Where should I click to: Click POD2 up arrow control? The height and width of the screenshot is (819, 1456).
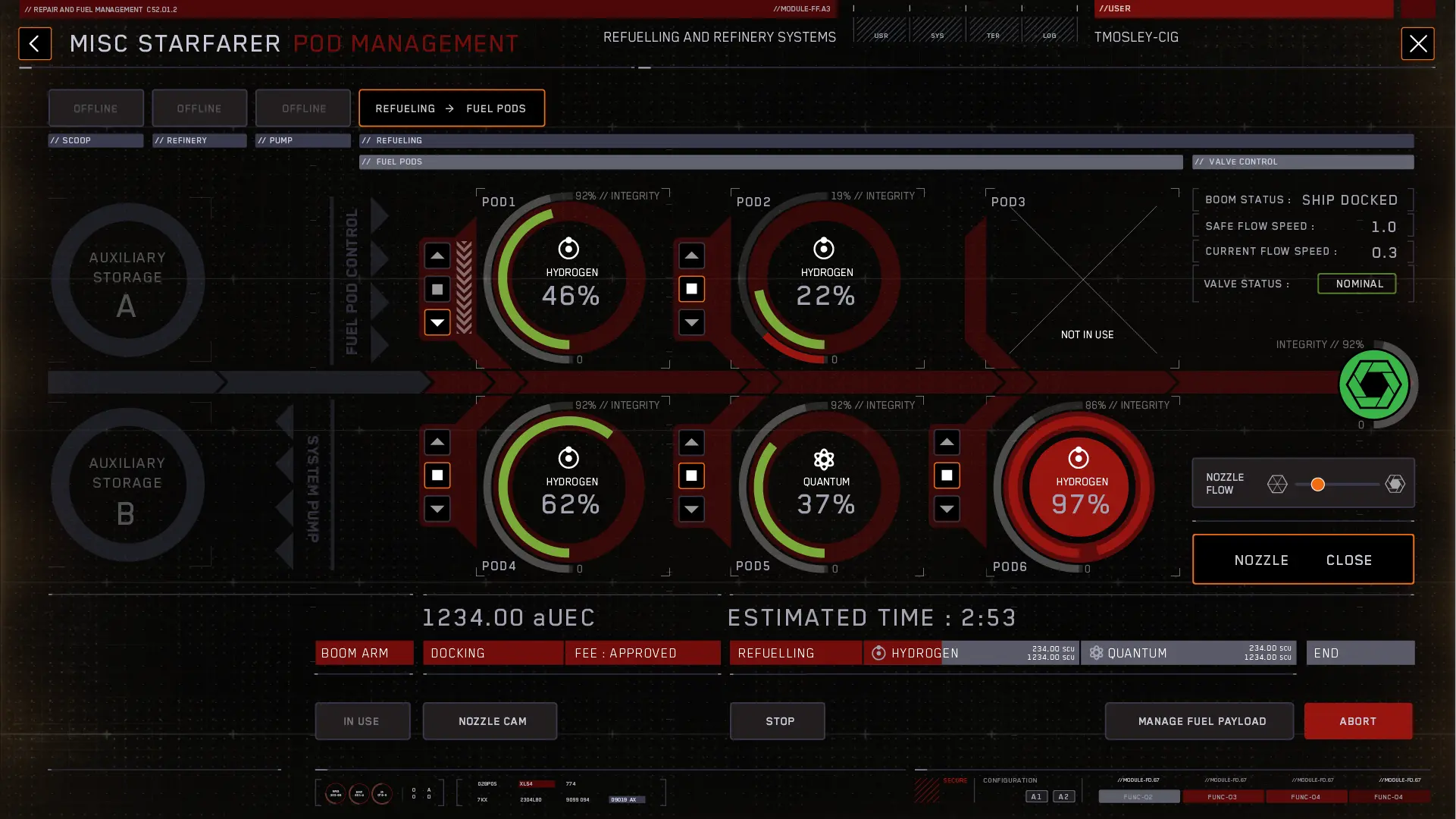pyautogui.click(x=691, y=256)
